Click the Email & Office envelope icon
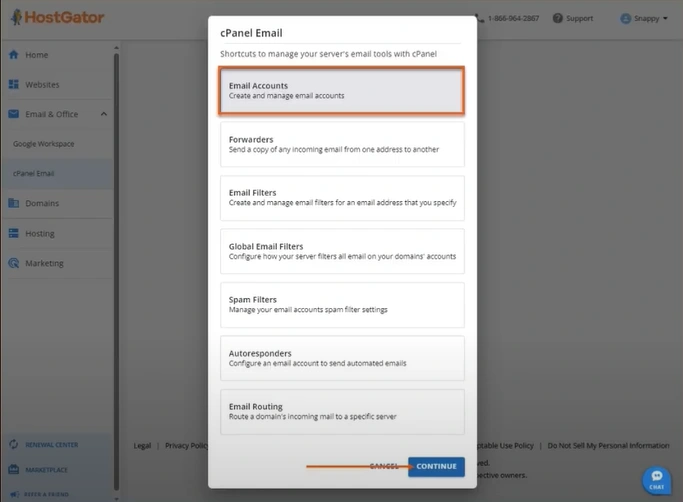The height and width of the screenshot is (502, 683). point(14,114)
